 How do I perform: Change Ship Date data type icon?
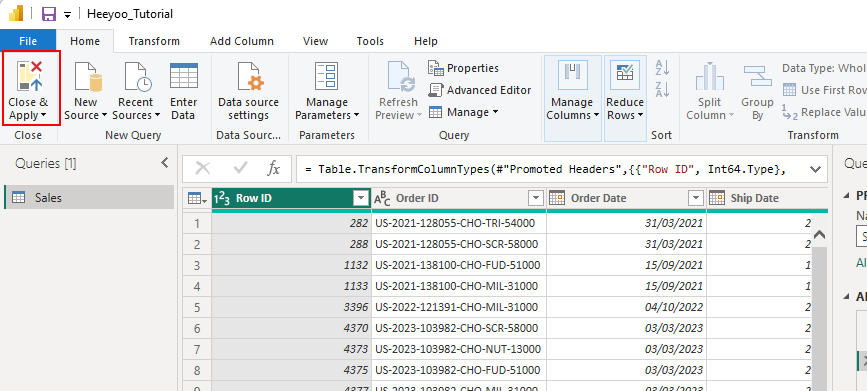pos(717,199)
